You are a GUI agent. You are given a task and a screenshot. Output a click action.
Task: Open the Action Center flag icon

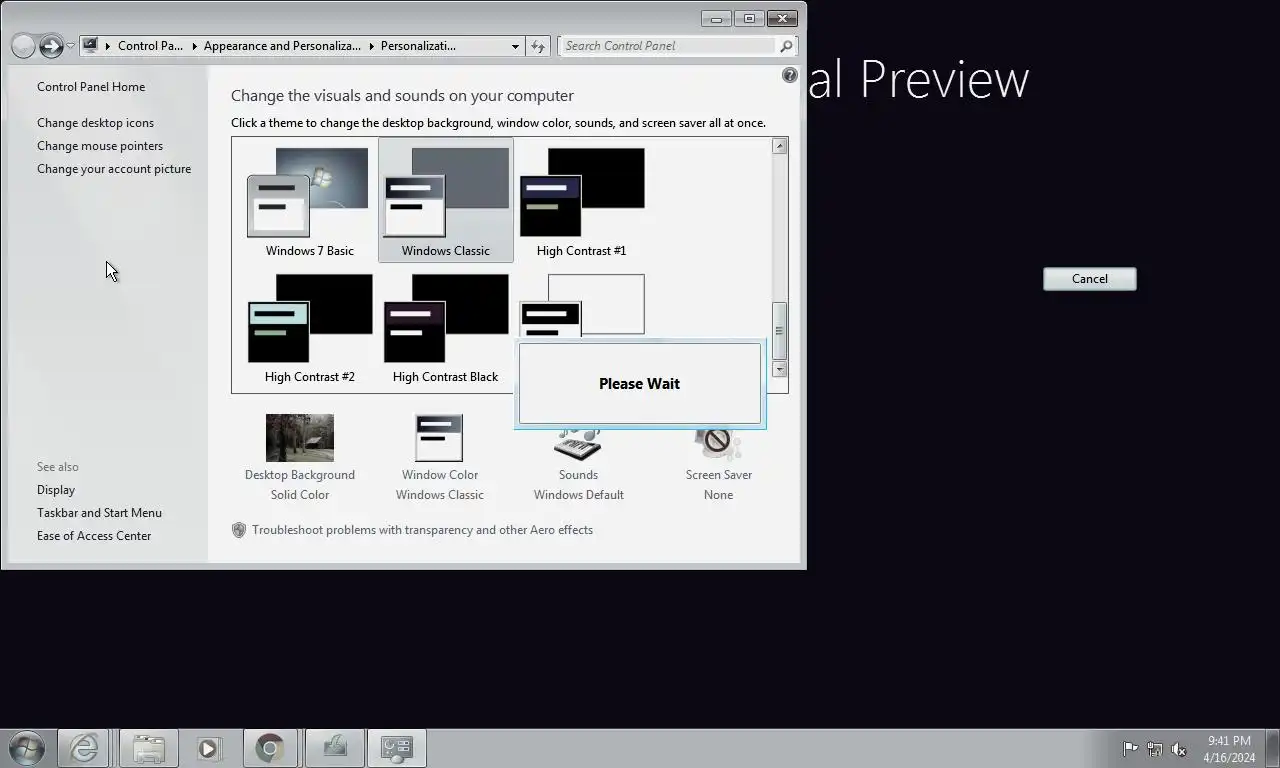[x=1130, y=748]
